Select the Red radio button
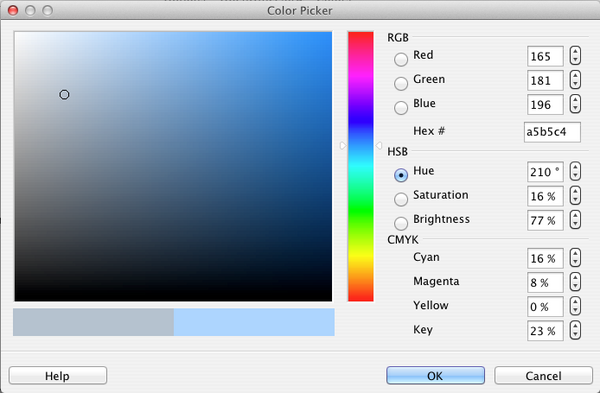This screenshot has width=600, height=393. (x=401, y=59)
